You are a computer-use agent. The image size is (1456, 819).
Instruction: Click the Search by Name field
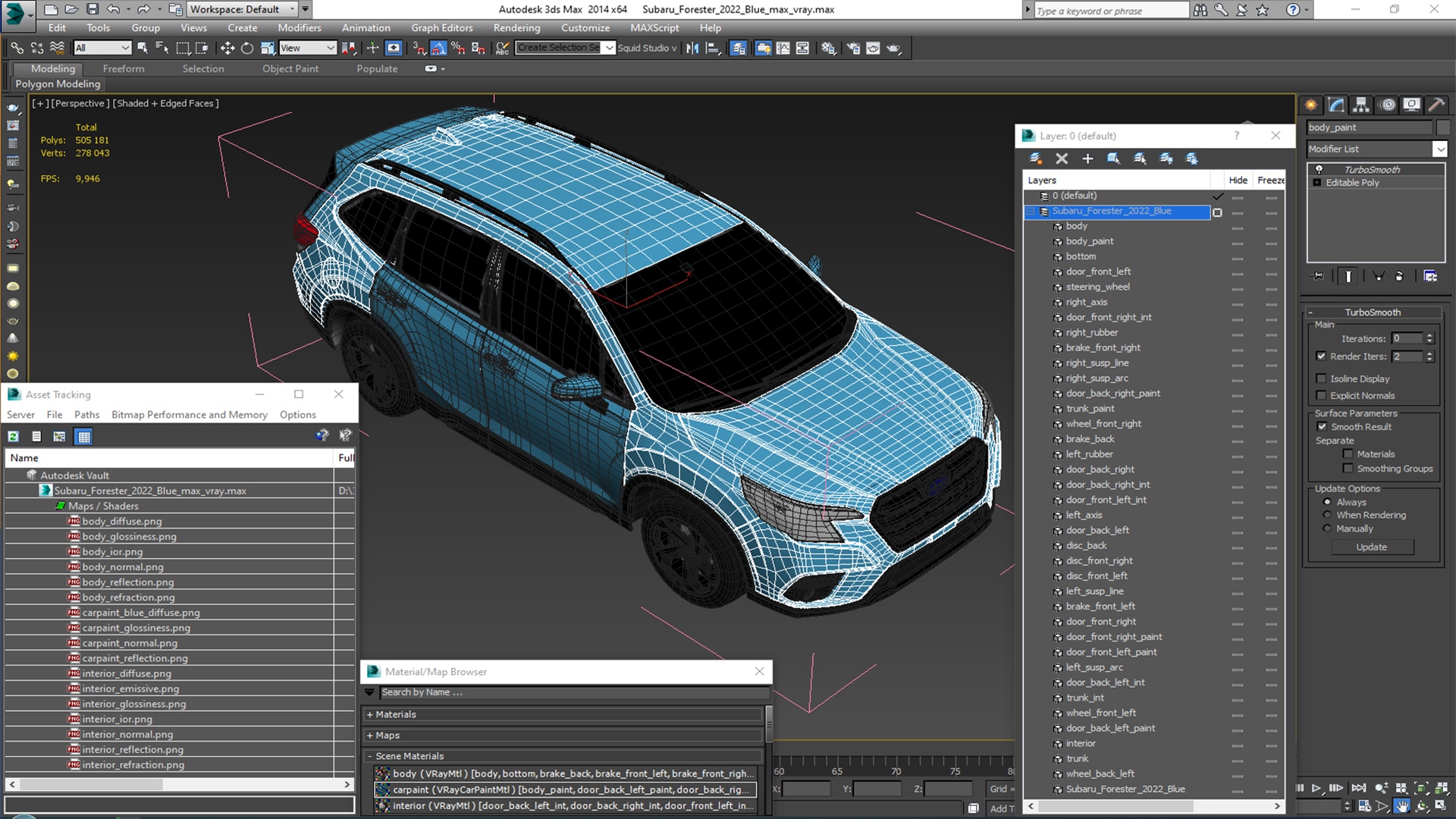point(574,692)
